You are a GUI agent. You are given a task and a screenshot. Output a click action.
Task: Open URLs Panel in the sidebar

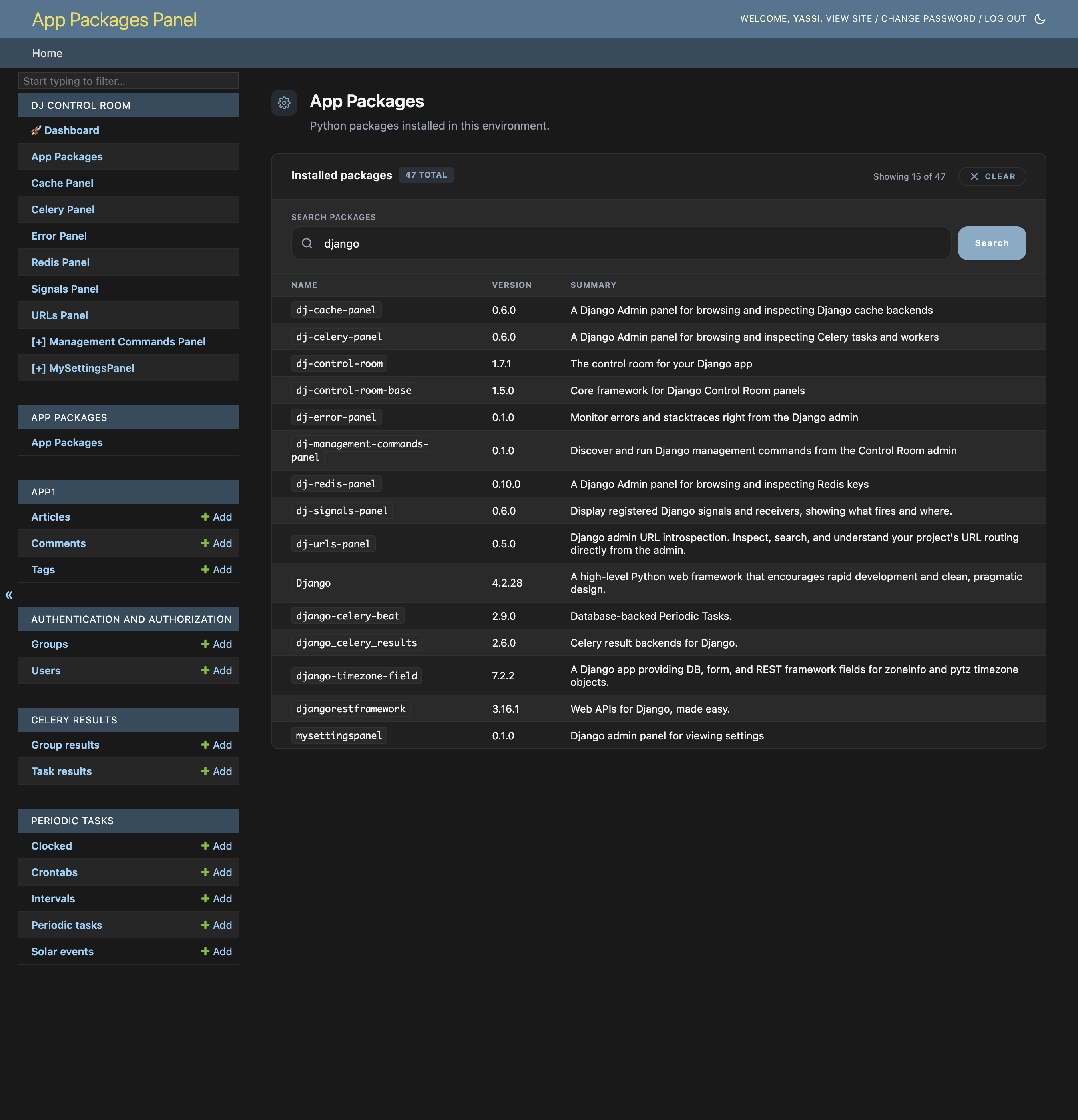[60, 315]
